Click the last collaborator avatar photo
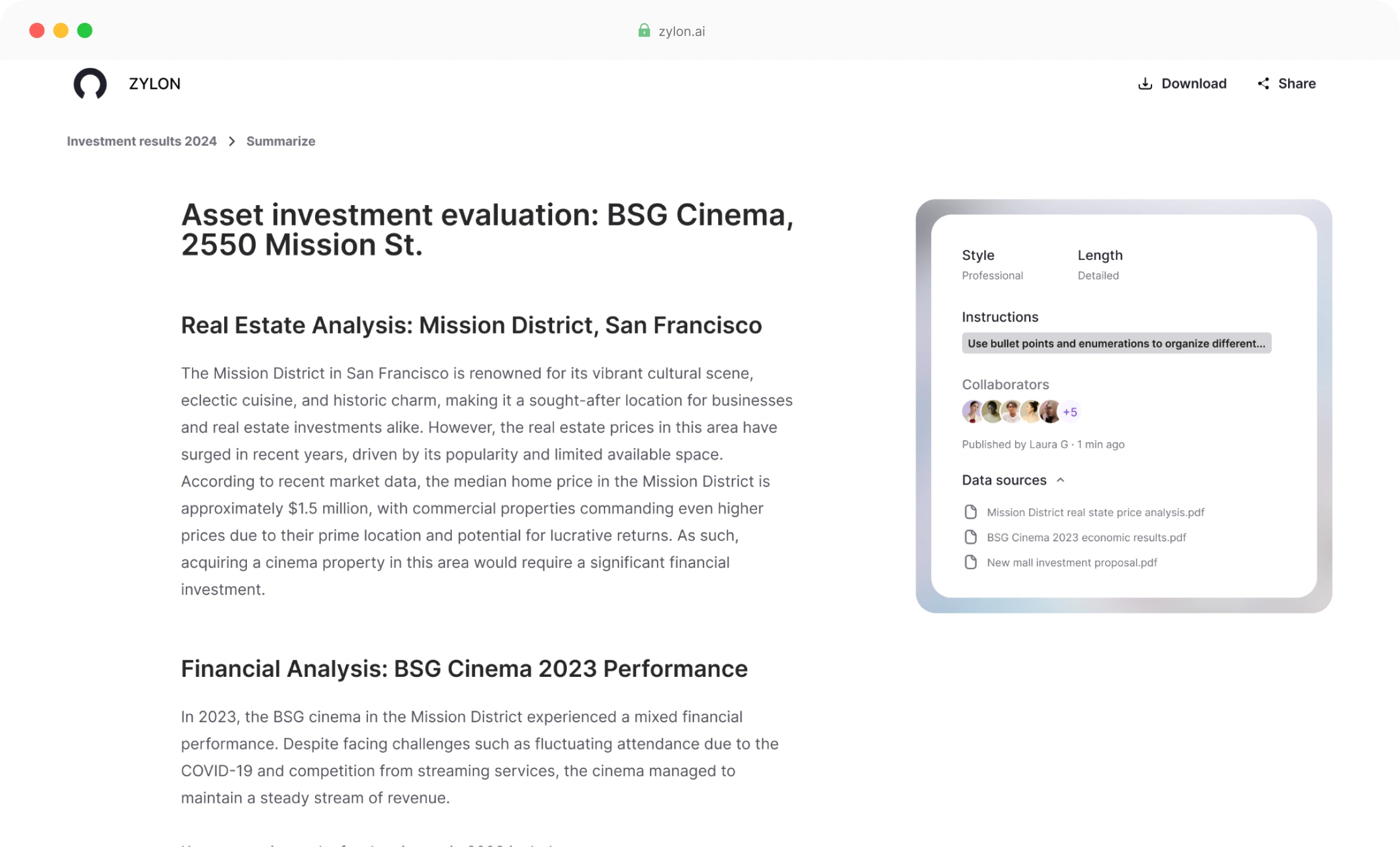 click(1049, 411)
